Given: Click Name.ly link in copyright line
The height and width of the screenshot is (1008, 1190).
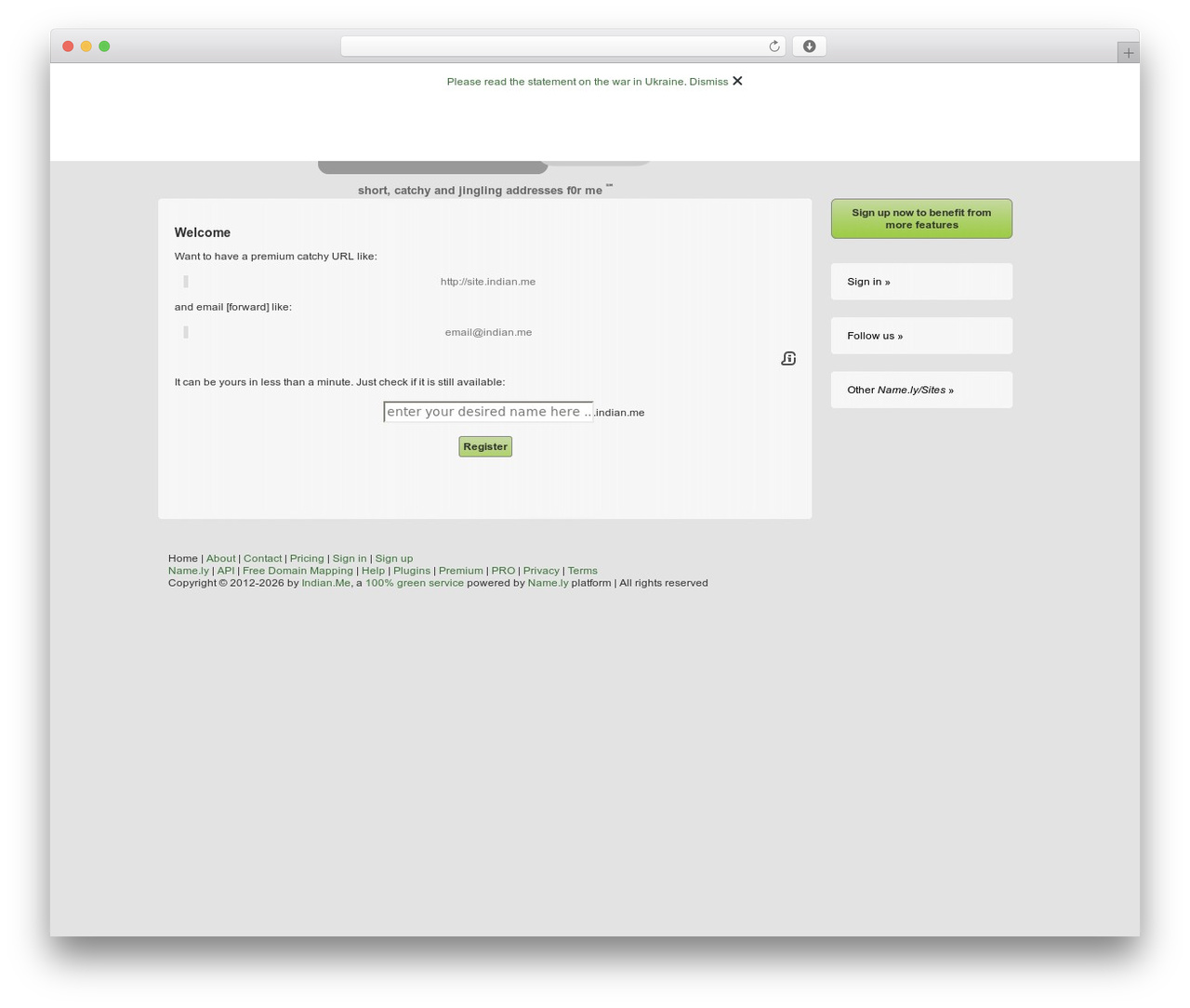Looking at the screenshot, I should click(548, 583).
